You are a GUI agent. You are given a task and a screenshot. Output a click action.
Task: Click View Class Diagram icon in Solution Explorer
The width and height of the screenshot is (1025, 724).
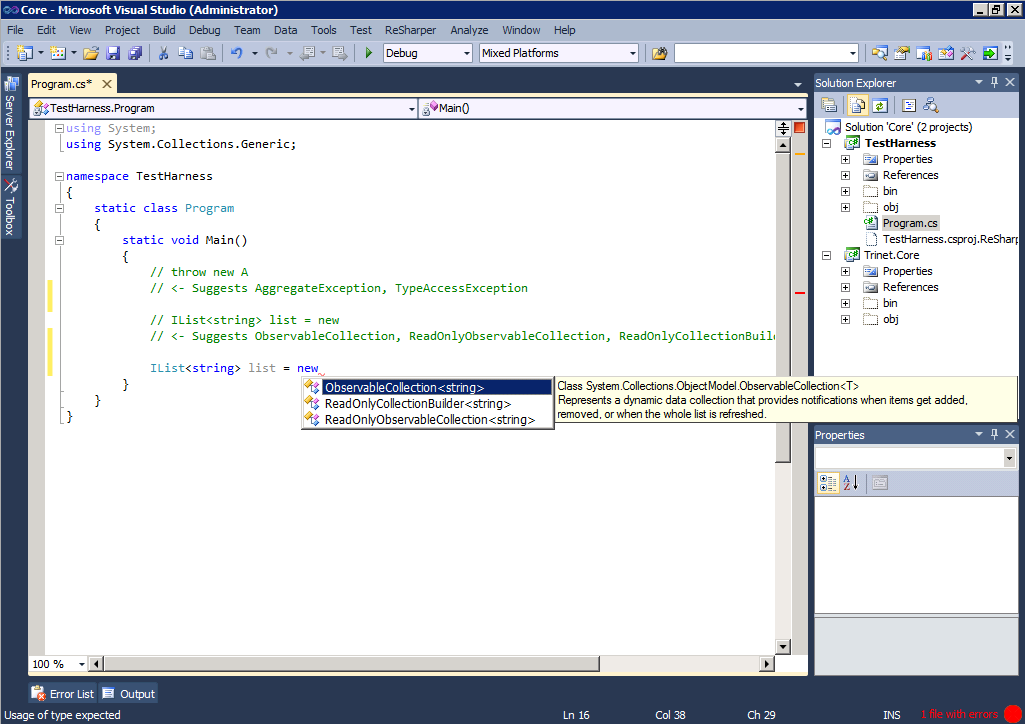[931, 105]
